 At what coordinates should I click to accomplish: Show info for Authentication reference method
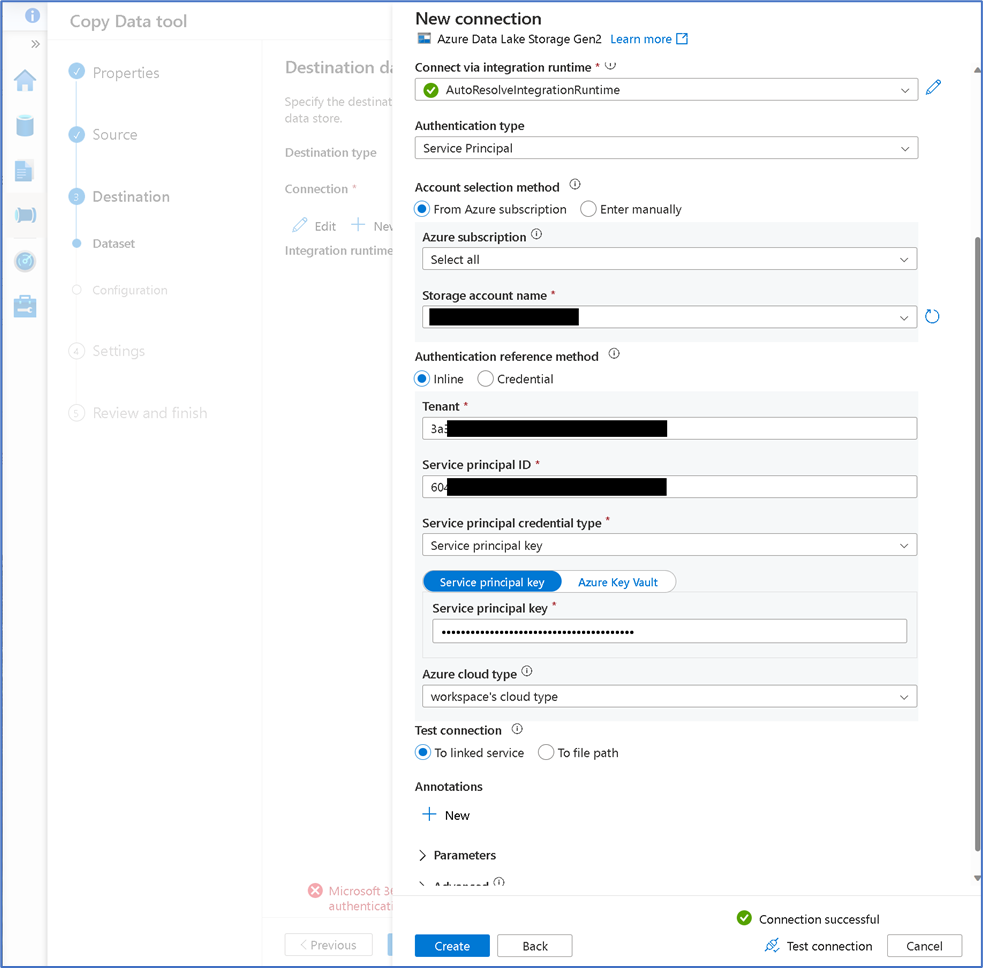(614, 354)
